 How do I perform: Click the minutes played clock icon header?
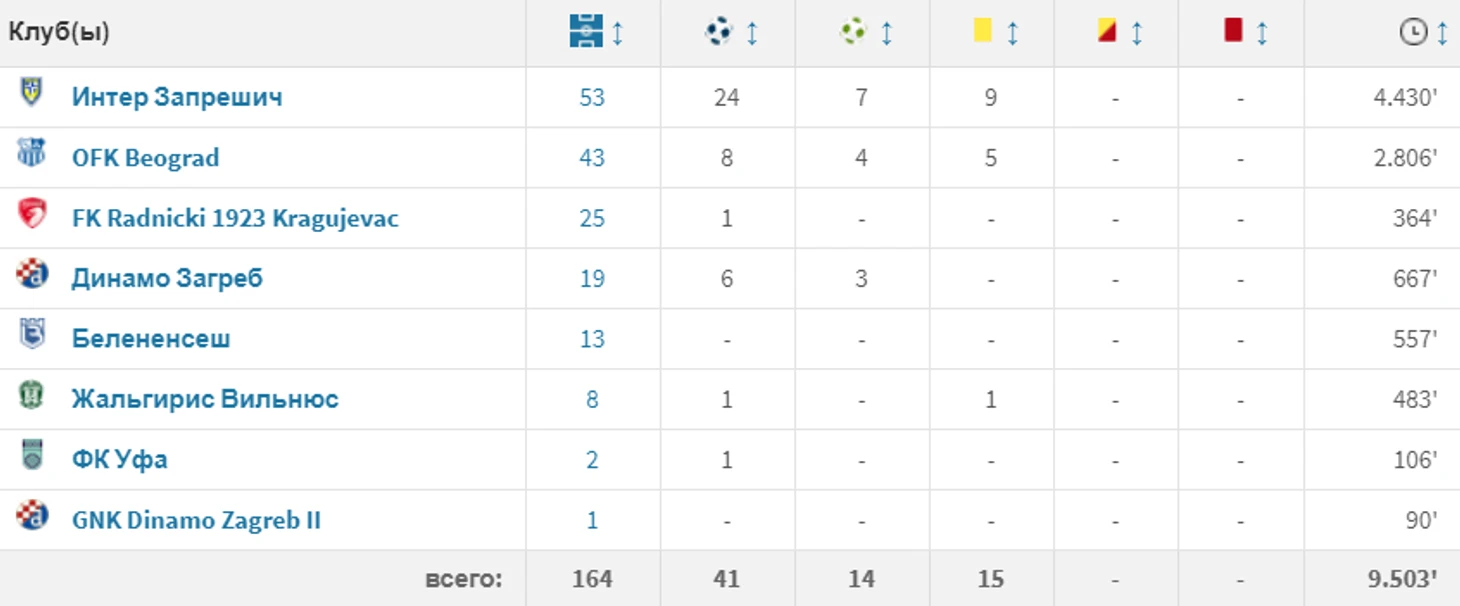pyautogui.click(x=1413, y=33)
